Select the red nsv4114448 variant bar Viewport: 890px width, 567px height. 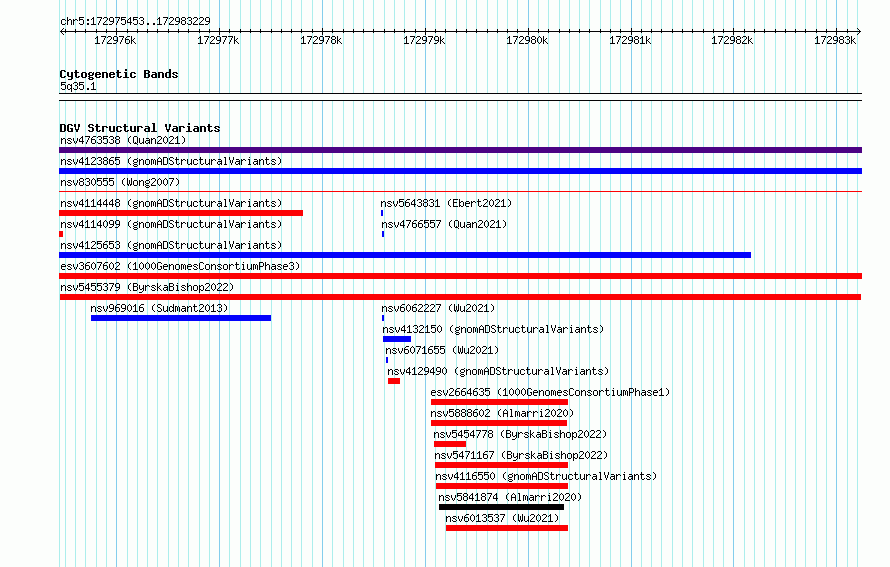pyautogui.click(x=181, y=213)
